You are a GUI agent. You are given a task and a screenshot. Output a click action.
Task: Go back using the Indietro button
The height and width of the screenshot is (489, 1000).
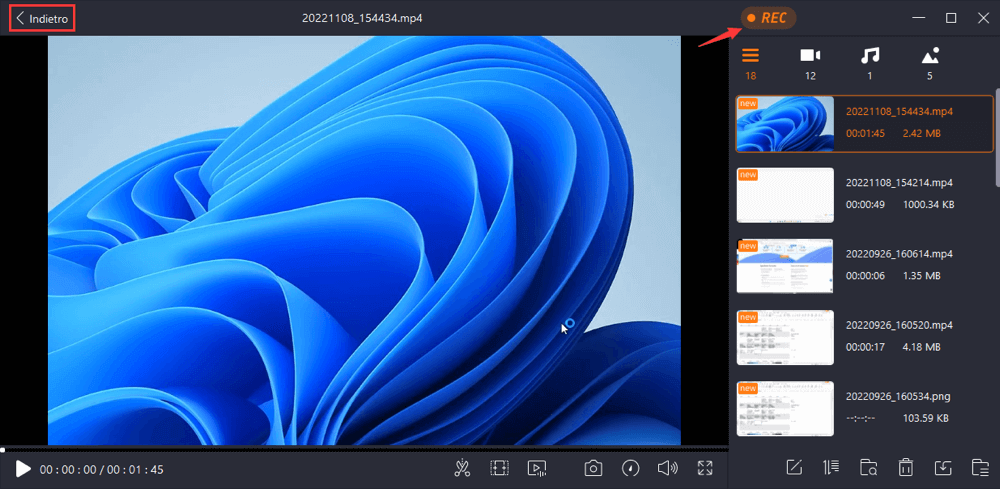point(42,18)
